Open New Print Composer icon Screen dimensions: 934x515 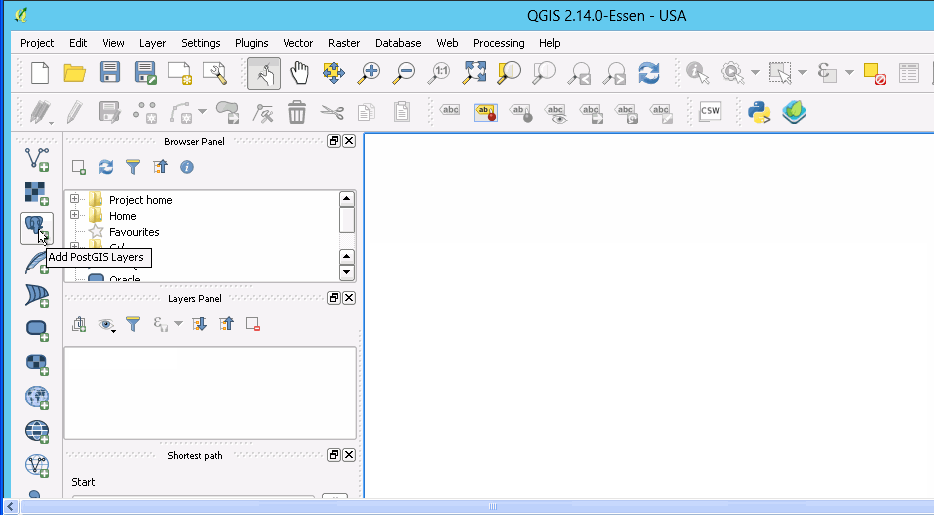click(x=180, y=73)
